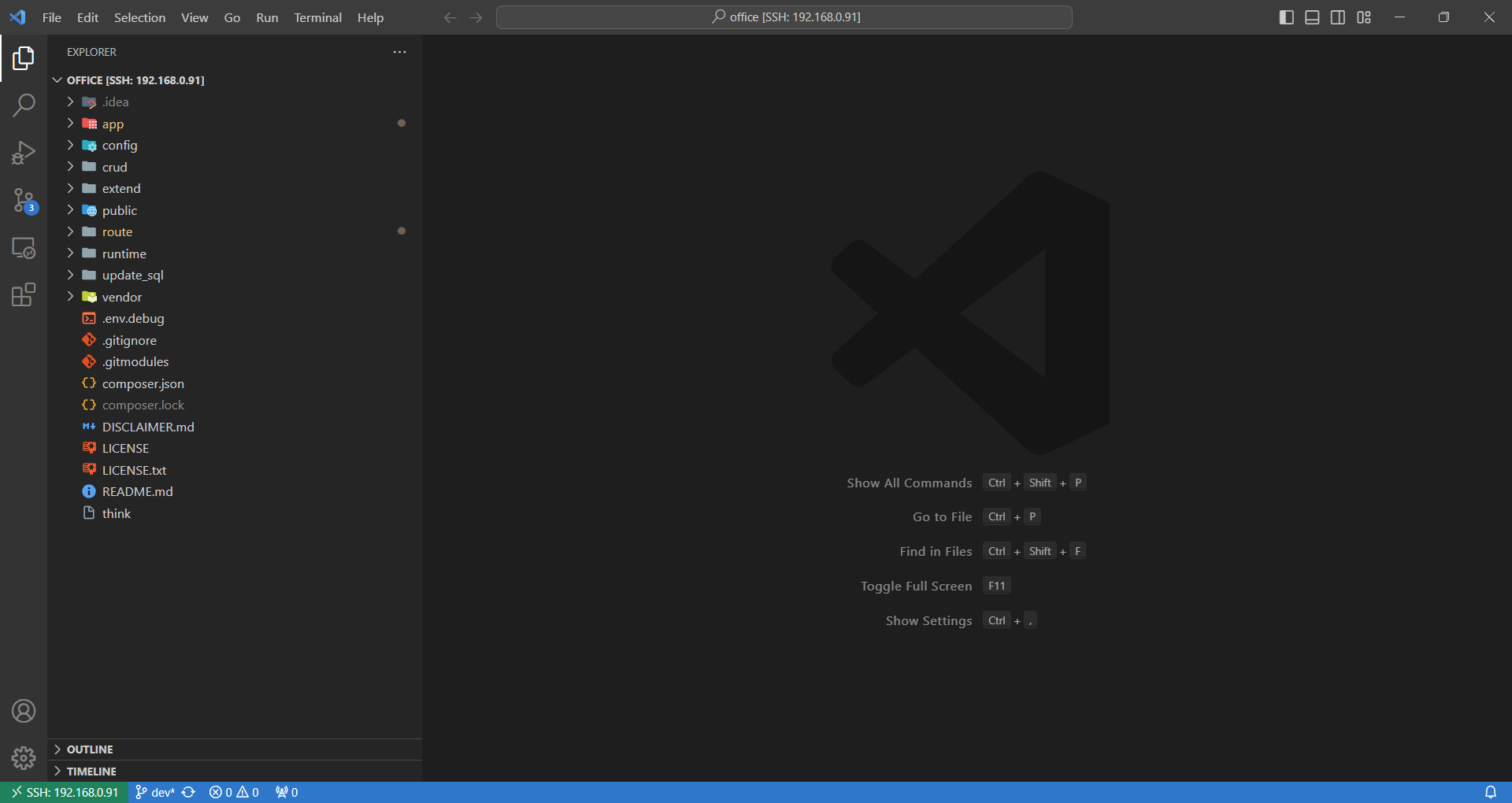The width and height of the screenshot is (1512, 803).
Task: Click the forwarded ports indicator in status bar
Action: click(x=287, y=792)
